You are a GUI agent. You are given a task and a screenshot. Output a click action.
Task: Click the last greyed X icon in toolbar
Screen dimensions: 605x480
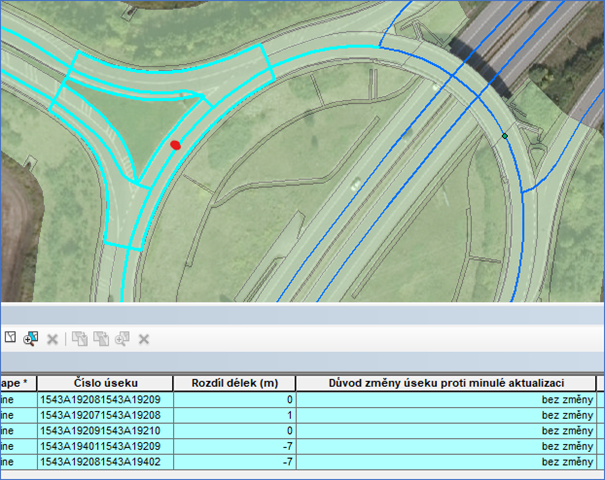click(x=144, y=339)
